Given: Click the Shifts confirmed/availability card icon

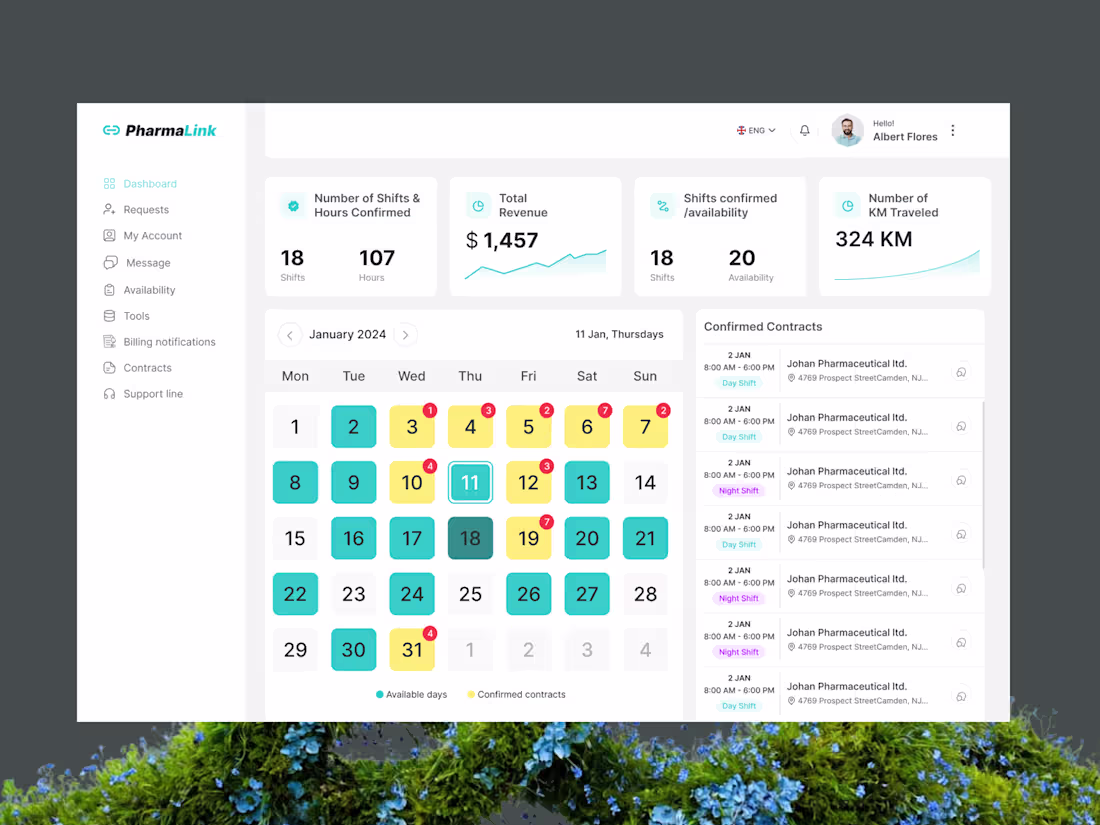Looking at the screenshot, I should click(663, 206).
